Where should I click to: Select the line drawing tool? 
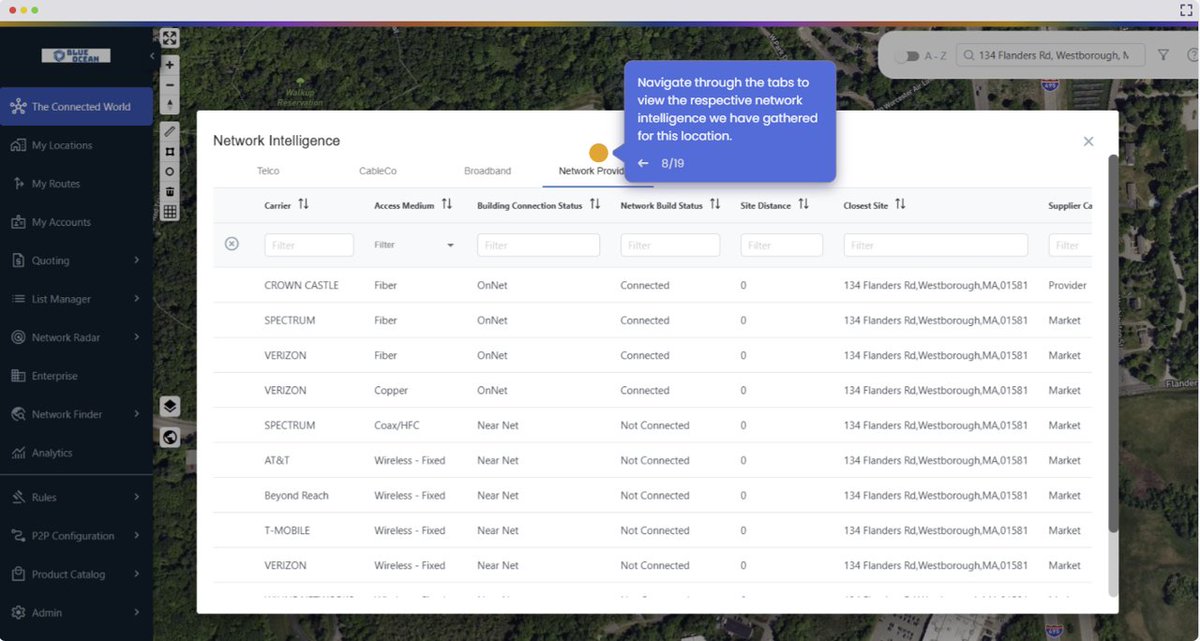coord(170,131)
